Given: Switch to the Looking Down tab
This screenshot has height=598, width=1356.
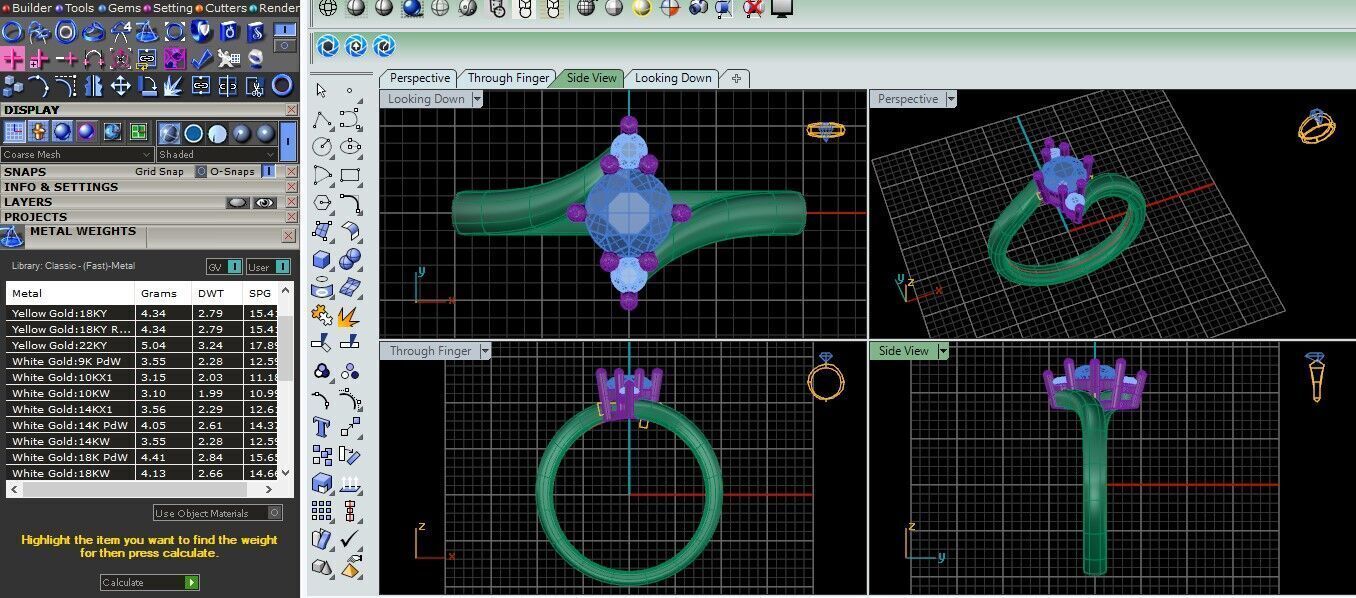Looking at the screenshot, I should (x=673, y=78).
